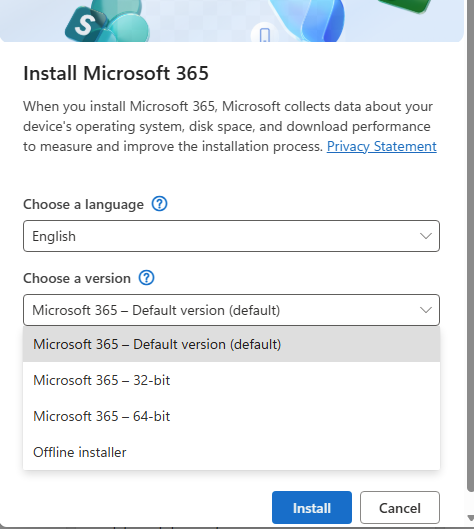Pick the Offline installer option
Image resolution: width=474 pixels, height=529 pixels.
click(x=231, y=452)
